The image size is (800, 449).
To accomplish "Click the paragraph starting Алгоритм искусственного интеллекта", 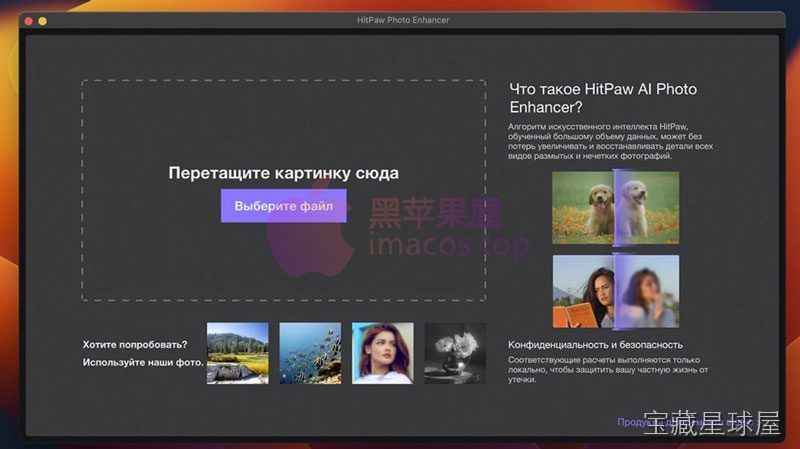I will (610, 141).
